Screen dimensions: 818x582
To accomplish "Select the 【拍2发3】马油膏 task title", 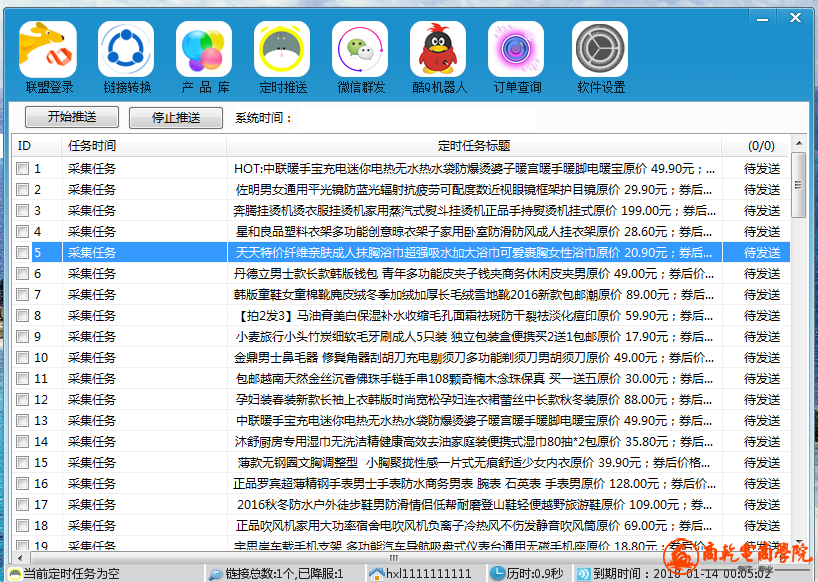I will click(474, 316).
